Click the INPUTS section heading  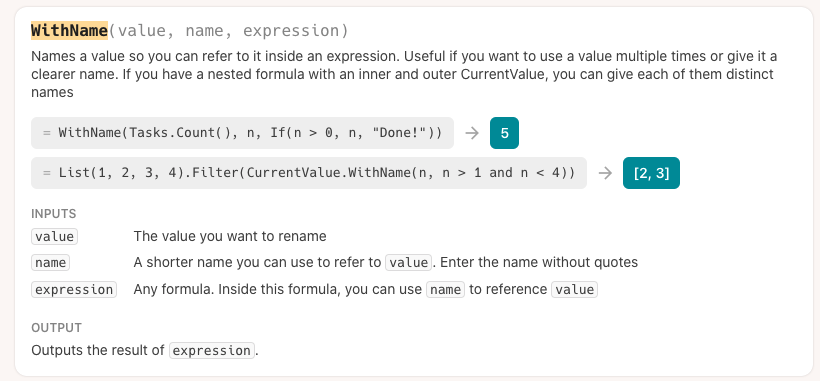(x=54, y=214)
